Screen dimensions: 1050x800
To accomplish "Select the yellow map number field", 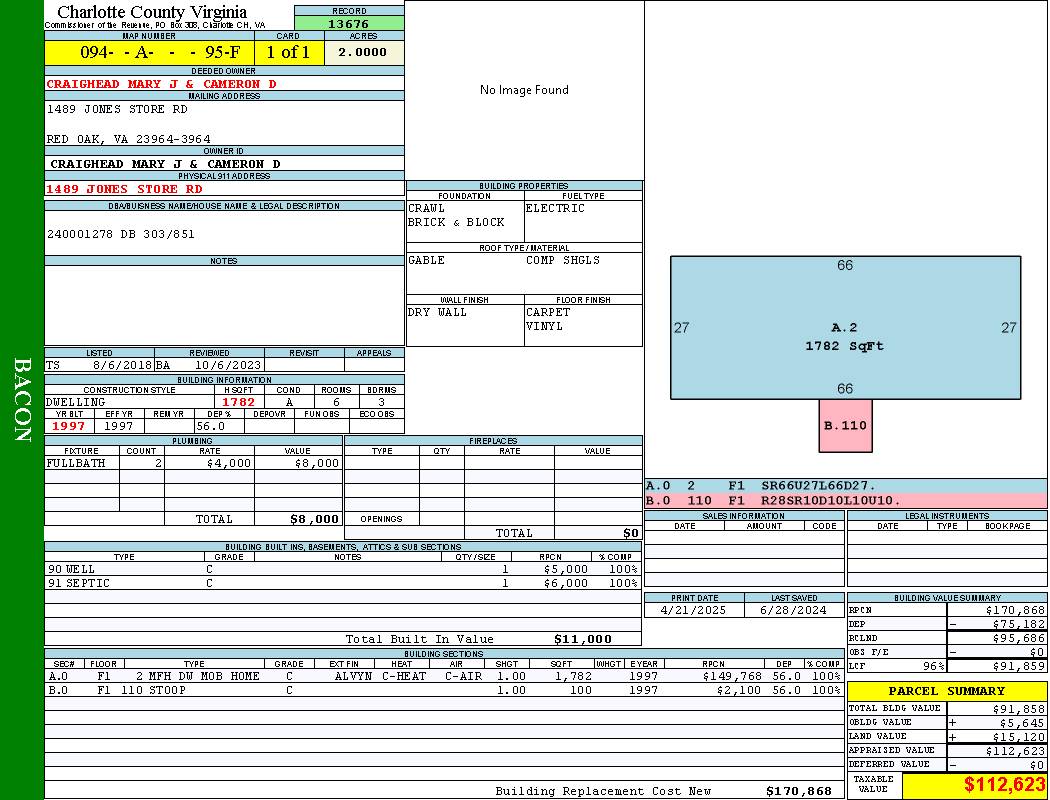I will pos(149,53).
